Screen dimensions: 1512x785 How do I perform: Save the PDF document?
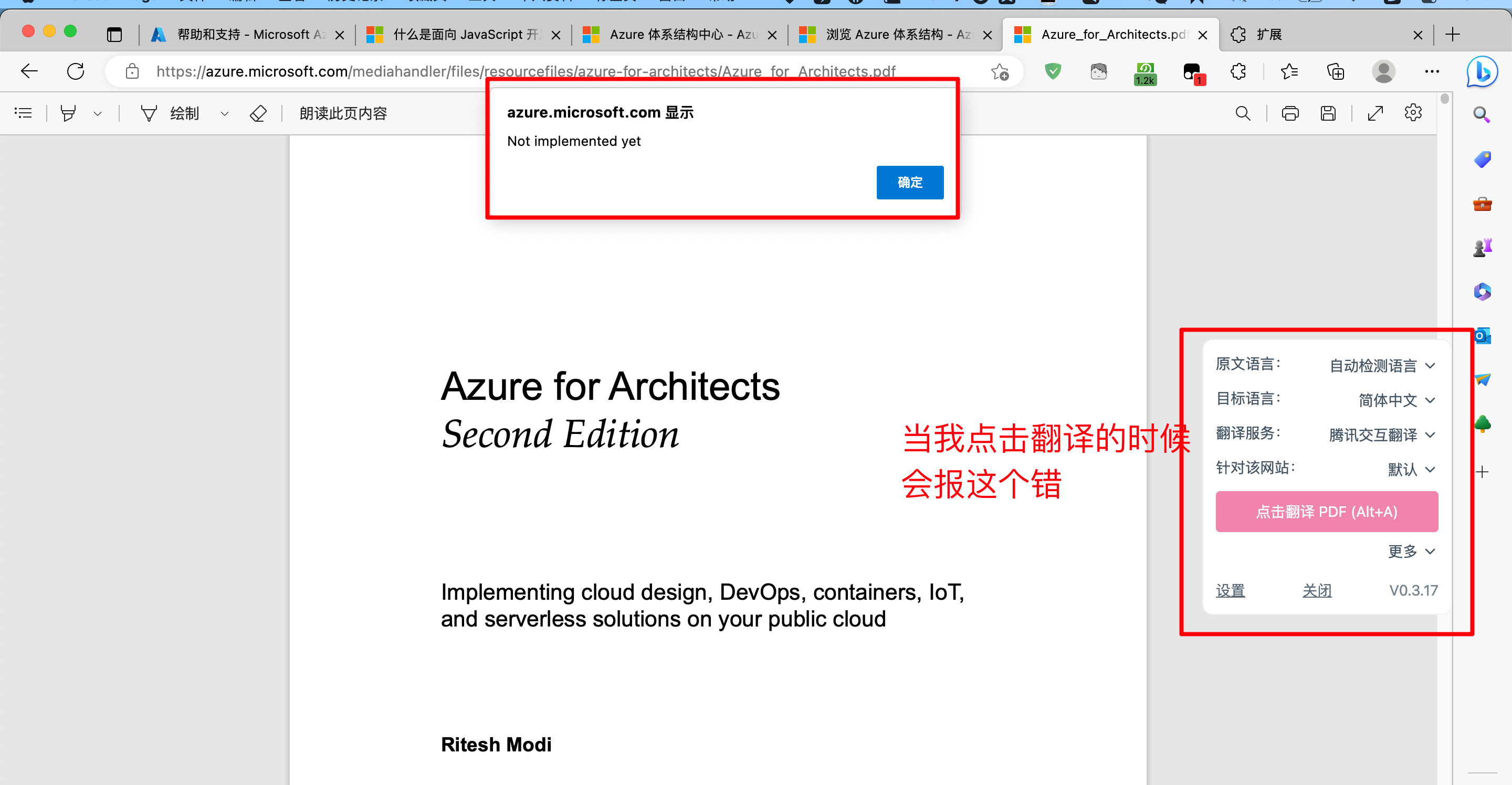1329,113
